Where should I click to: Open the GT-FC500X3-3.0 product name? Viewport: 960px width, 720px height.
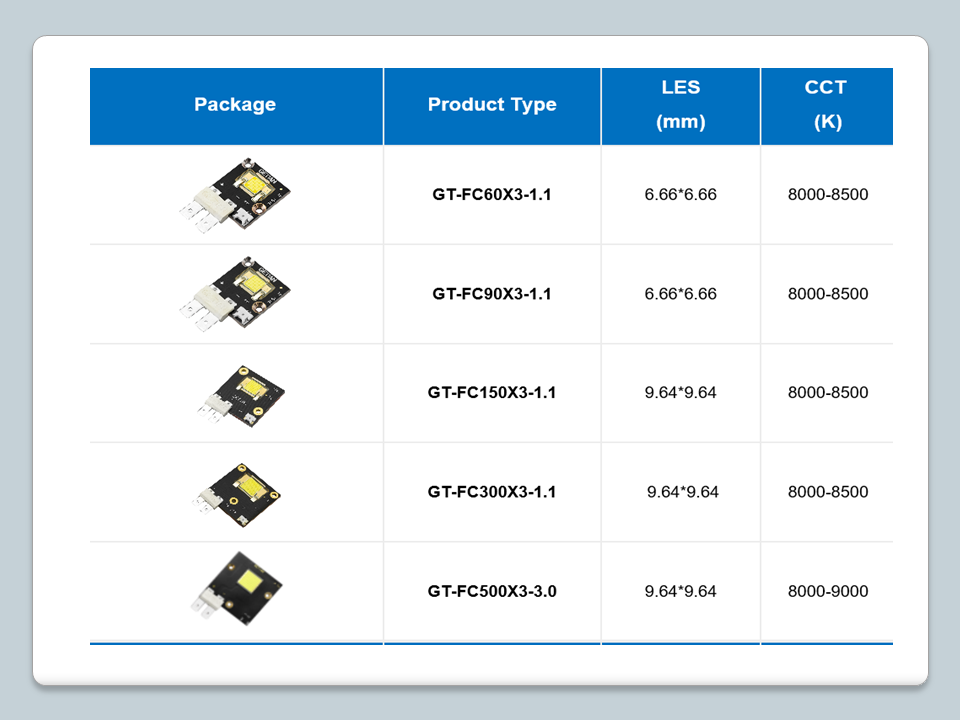[x=492, y=591]
